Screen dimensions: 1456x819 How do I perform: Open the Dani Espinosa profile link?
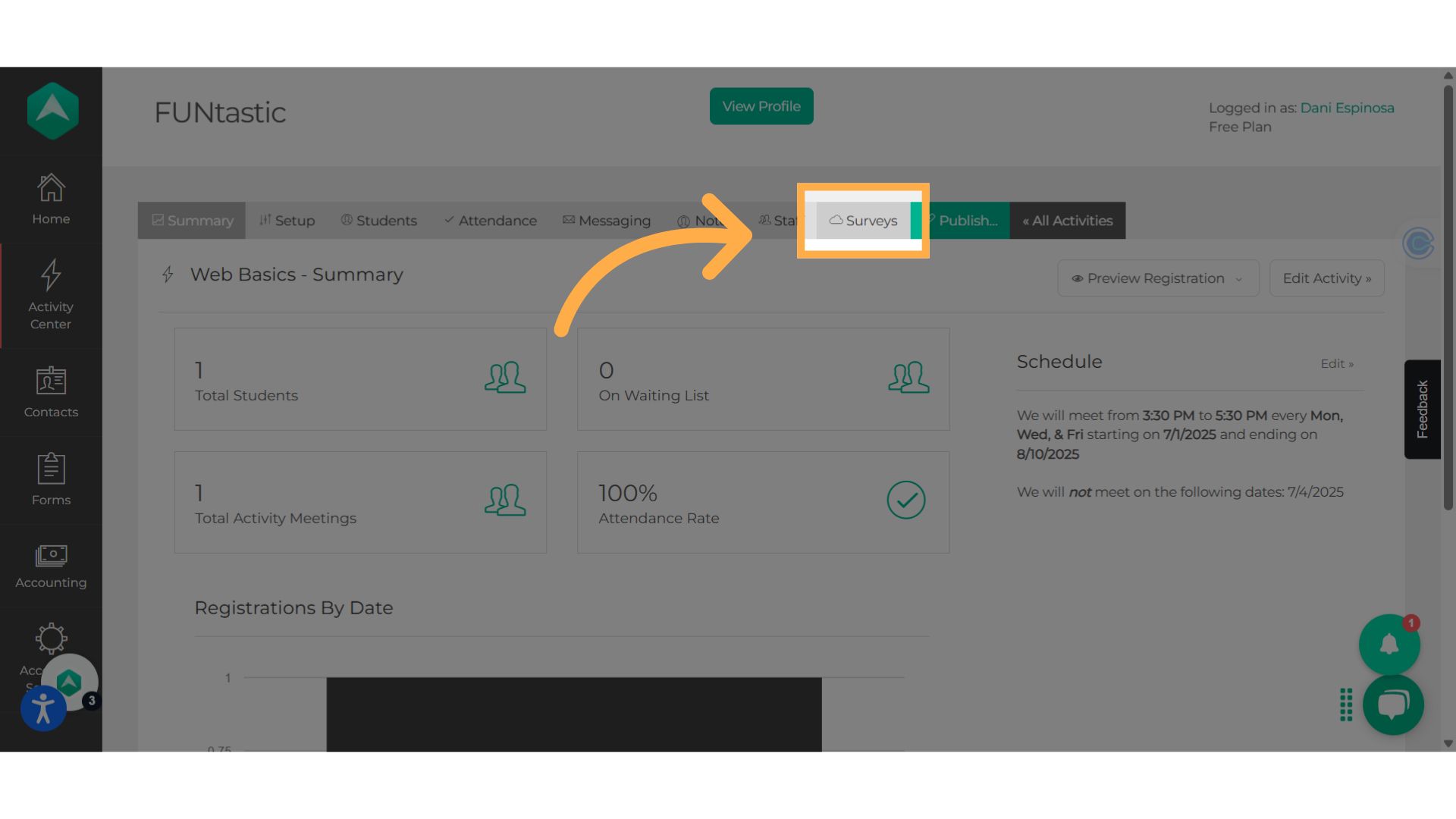click(x=1347, y=108)
